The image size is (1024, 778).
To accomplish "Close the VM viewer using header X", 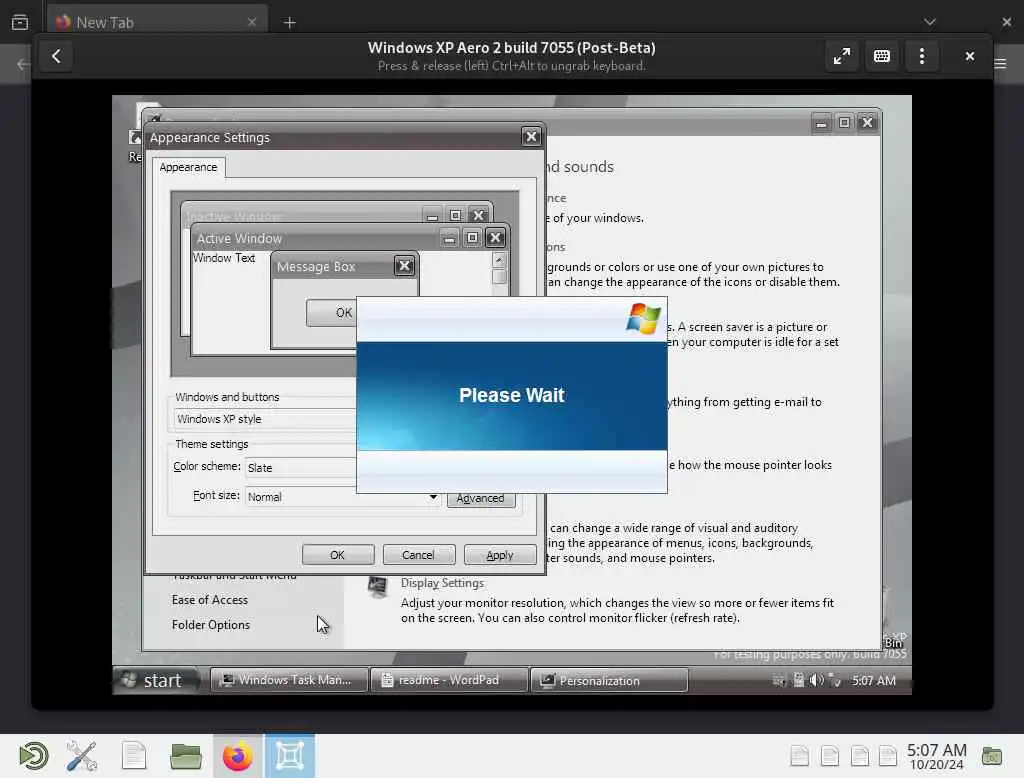I will [970, 57].
